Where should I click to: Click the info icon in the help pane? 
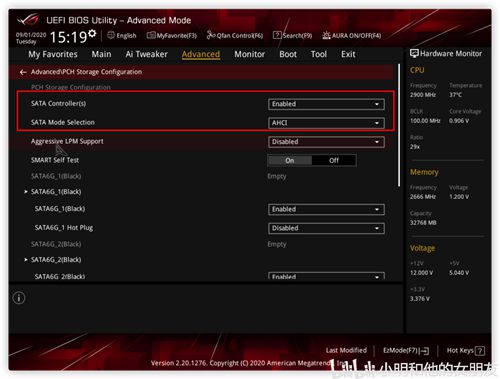pyautogui.click(x=19, y=298)
